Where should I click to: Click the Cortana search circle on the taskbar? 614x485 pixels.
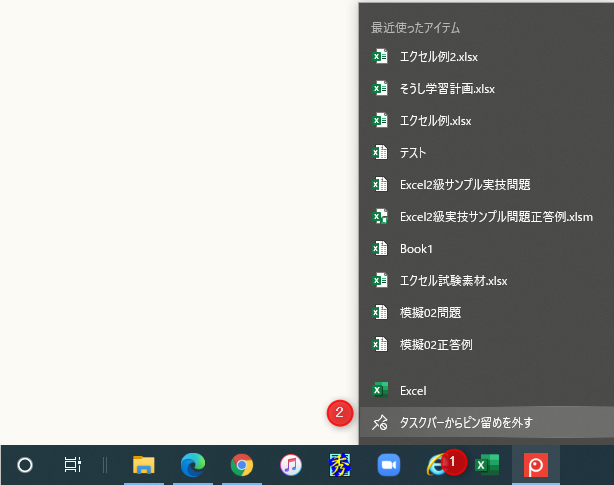coord(26,465)
